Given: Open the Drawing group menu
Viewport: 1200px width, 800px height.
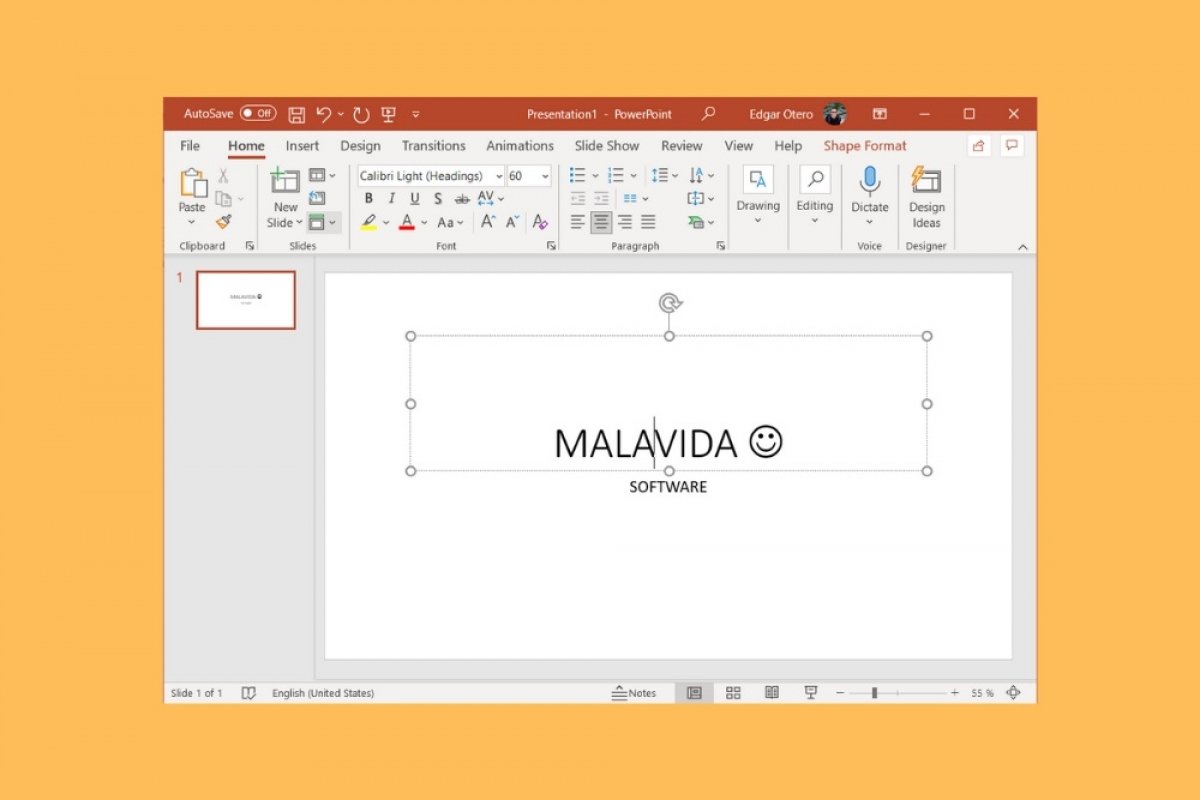Looking at the screenshot, I should point(758,196).
